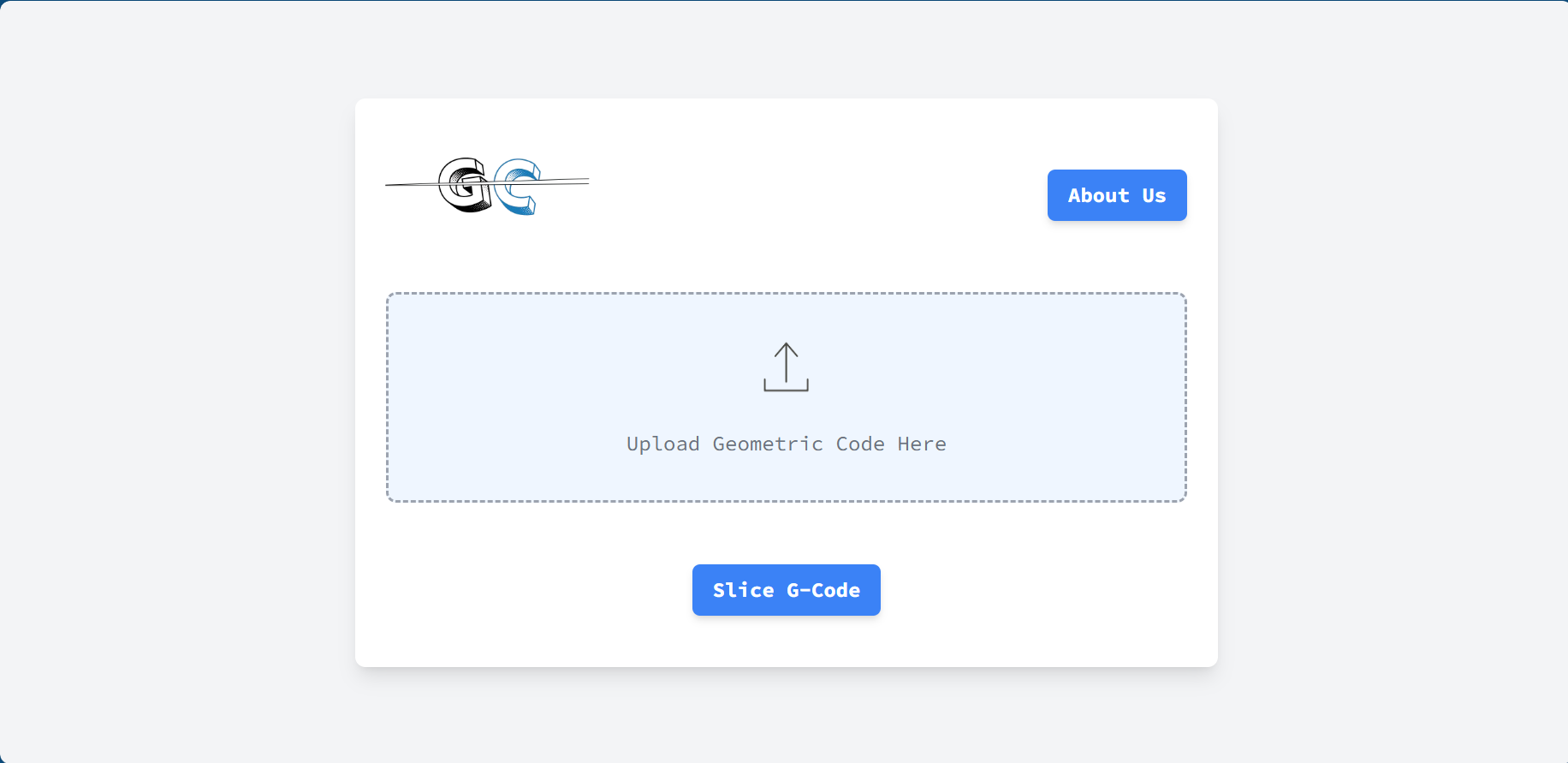Click the upload arrow icon
The height and width of the screenshot is (763, 1568).
[x=786, y=367]
